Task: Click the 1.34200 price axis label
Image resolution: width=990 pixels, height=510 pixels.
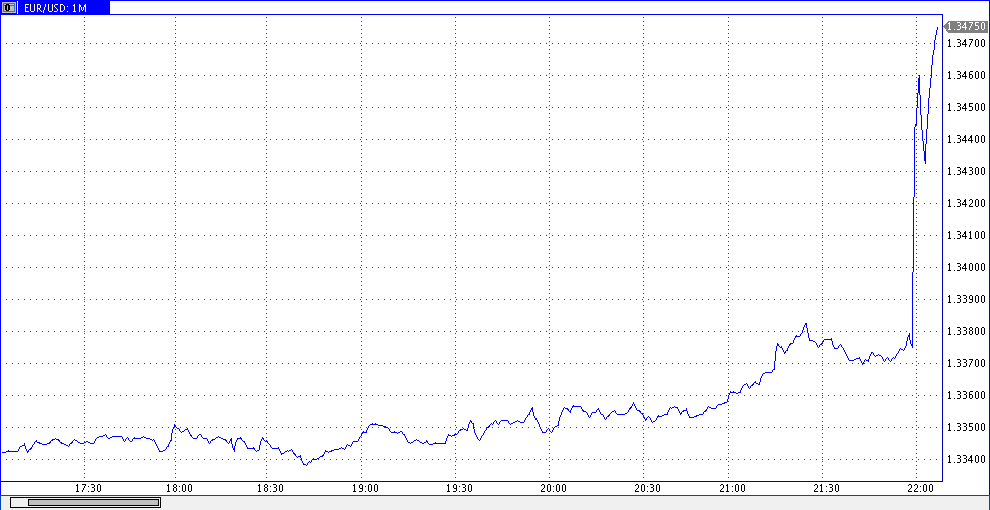Action: pos(967,204)
